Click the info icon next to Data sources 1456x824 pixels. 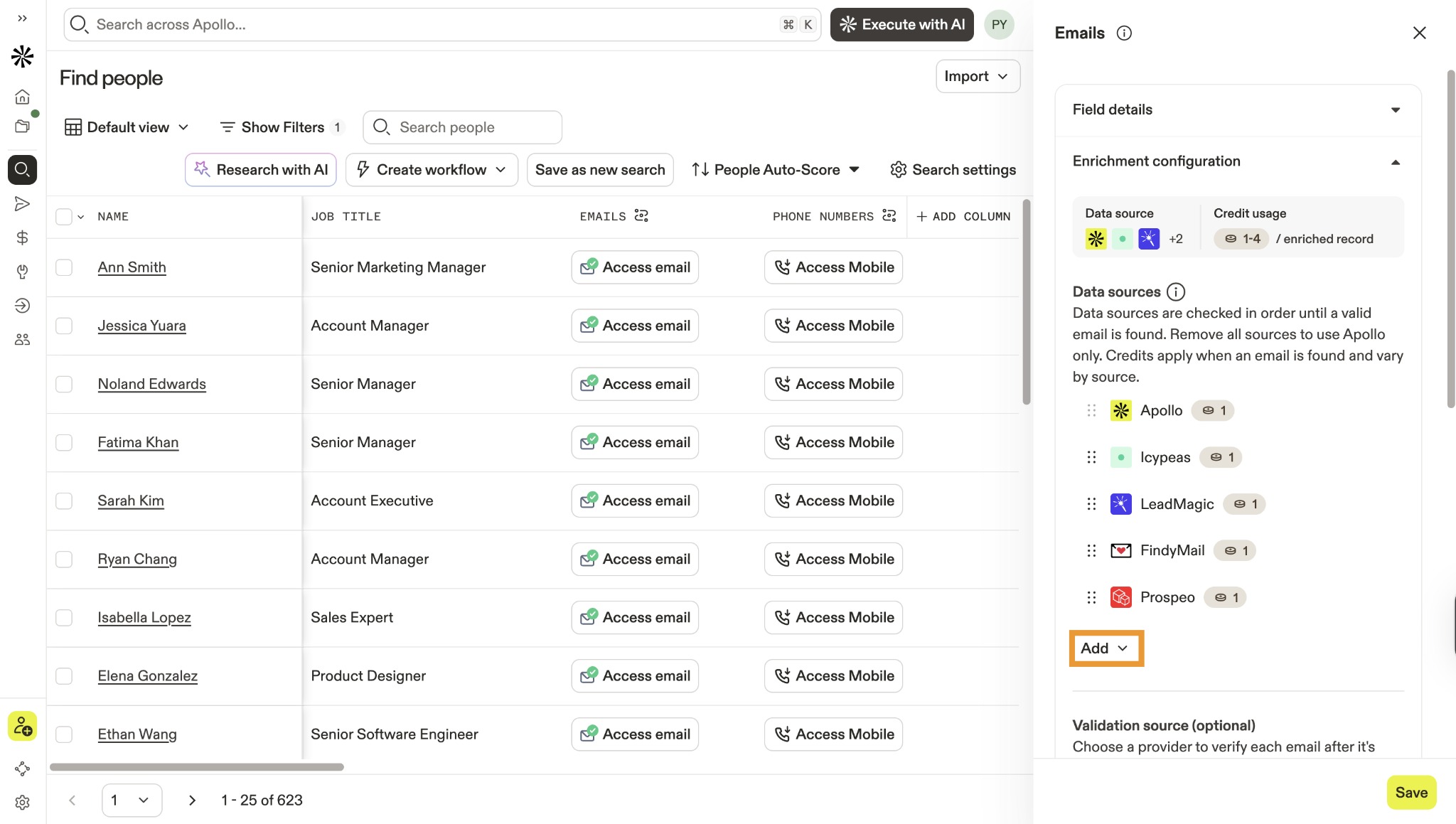coord(1176,291)
